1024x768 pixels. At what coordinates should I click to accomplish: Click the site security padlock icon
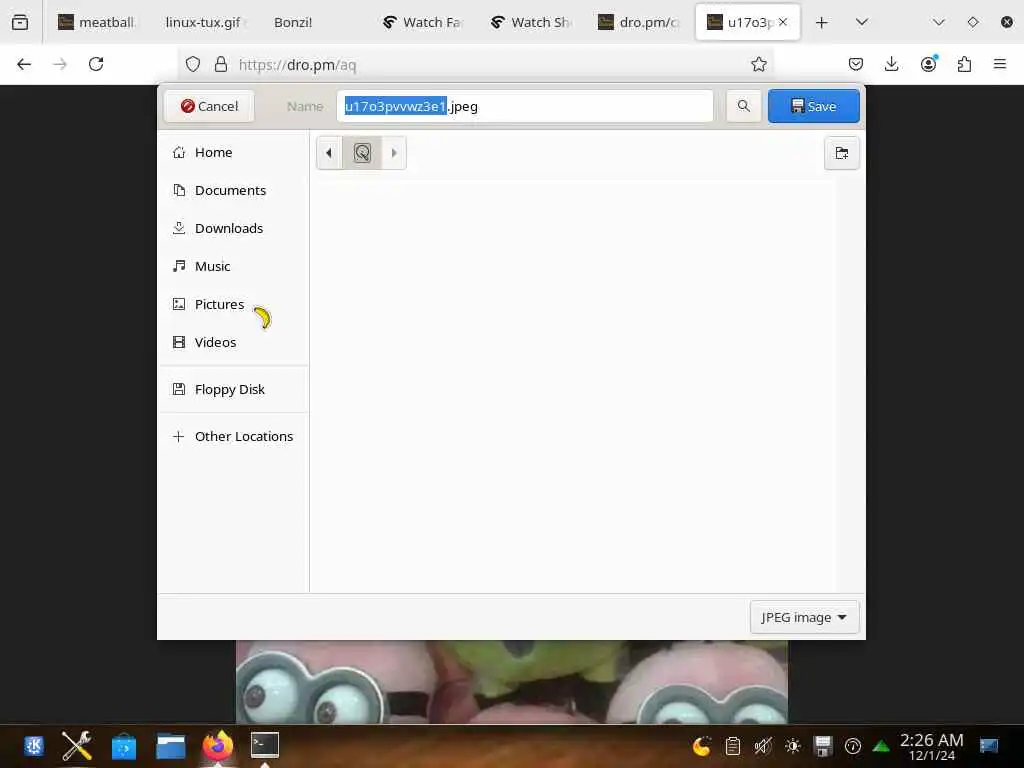click(x=221, y=64)
